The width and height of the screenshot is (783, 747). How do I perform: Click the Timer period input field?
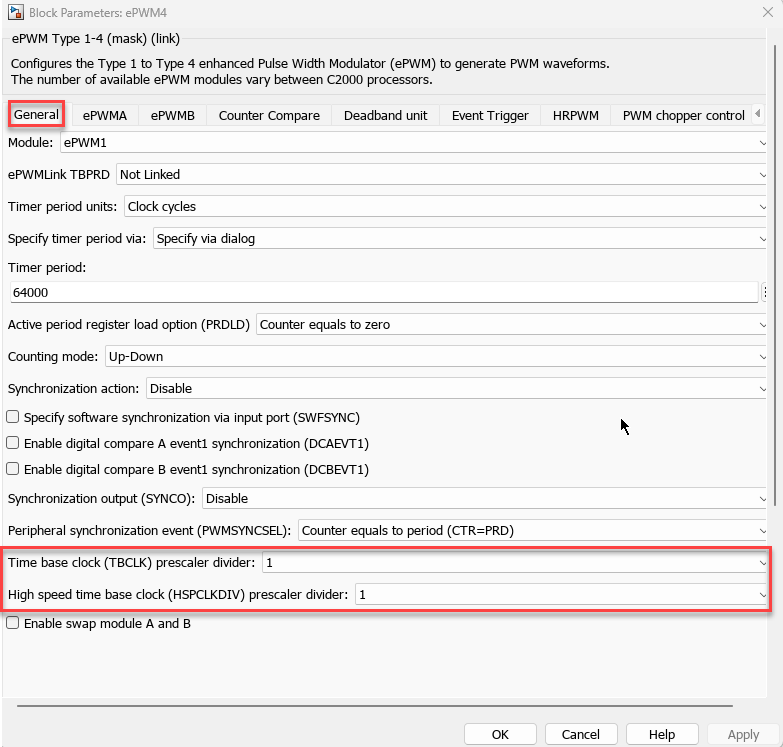(x=384, y=292)
